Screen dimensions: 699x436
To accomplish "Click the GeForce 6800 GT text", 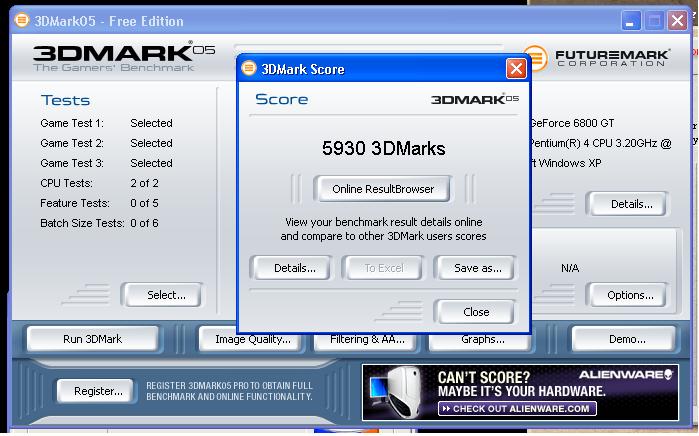I will [x=572, y=123].
